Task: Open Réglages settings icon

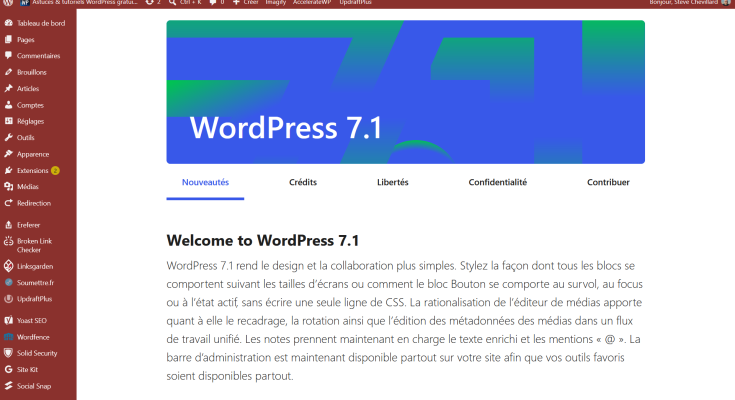Action: coord(8,121)
